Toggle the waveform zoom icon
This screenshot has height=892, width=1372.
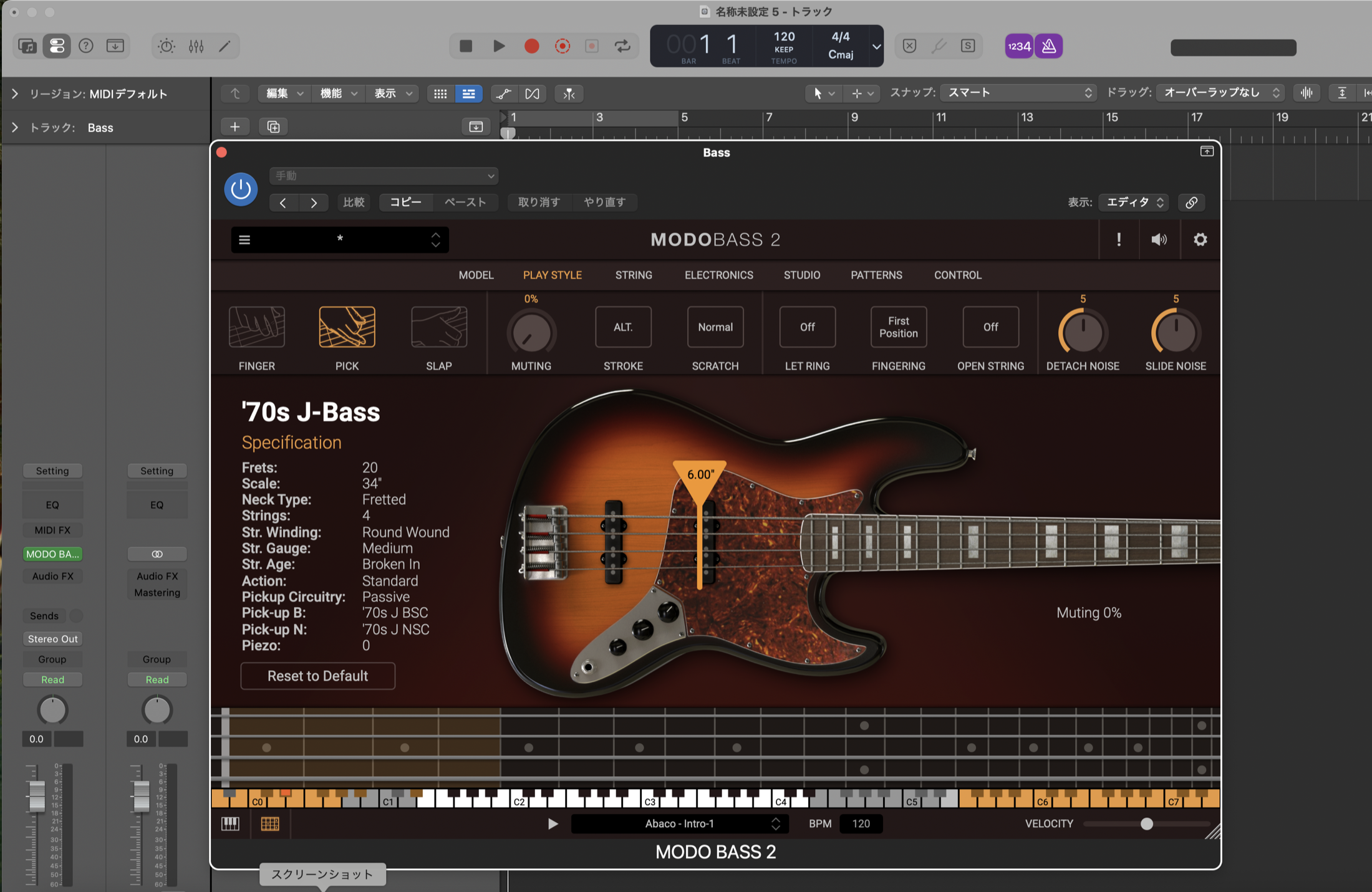point(1306,93)
